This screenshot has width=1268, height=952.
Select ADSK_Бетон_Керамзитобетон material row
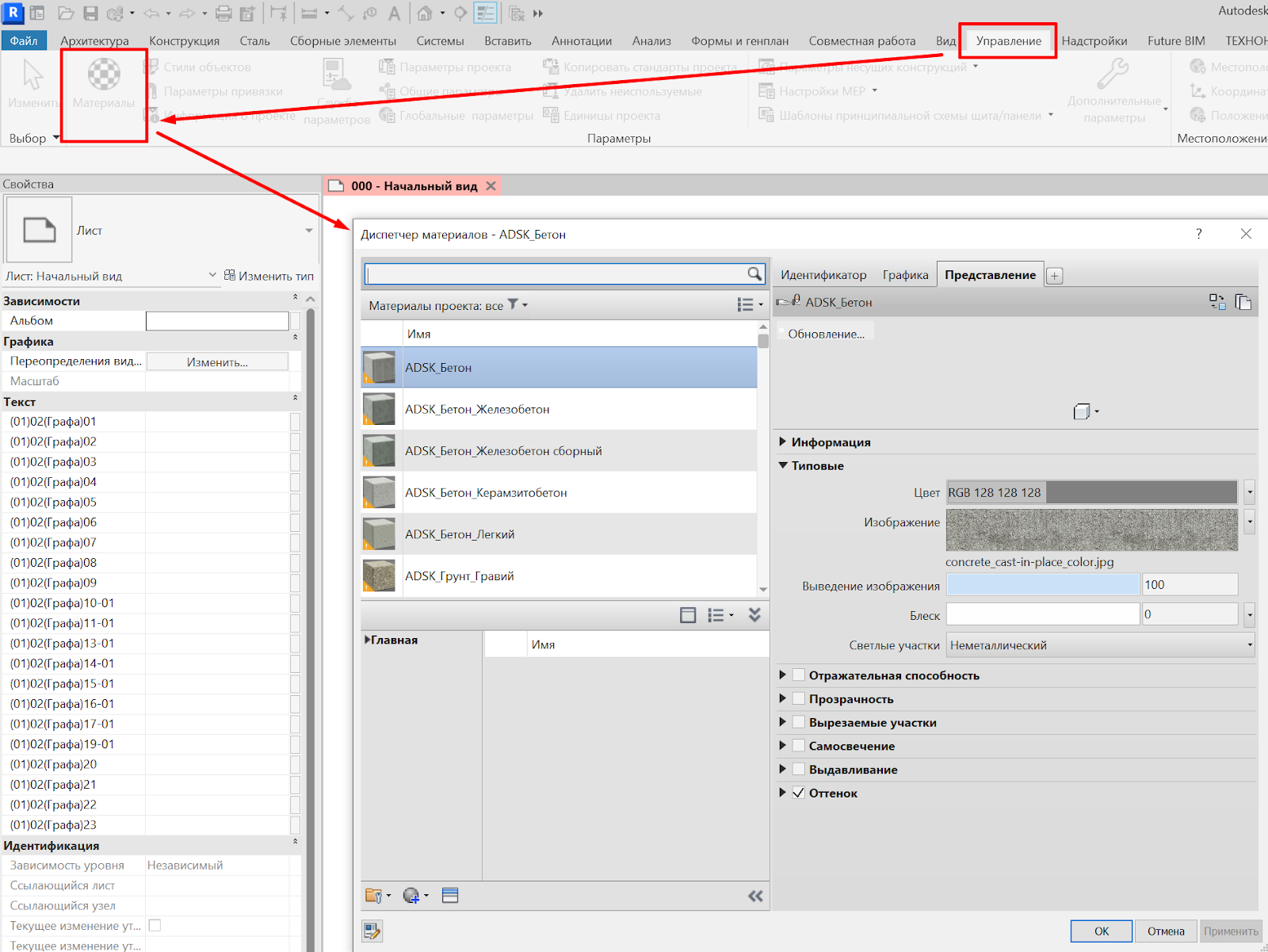click(x=559, y=492)
